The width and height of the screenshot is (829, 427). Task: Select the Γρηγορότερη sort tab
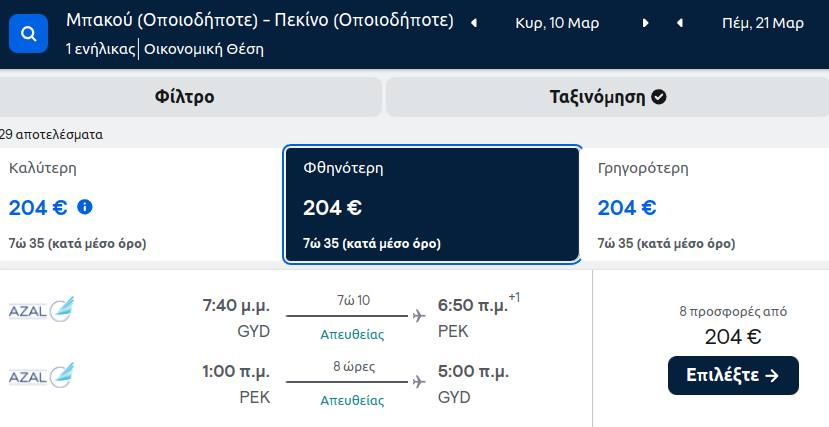(x=705, y=205)
